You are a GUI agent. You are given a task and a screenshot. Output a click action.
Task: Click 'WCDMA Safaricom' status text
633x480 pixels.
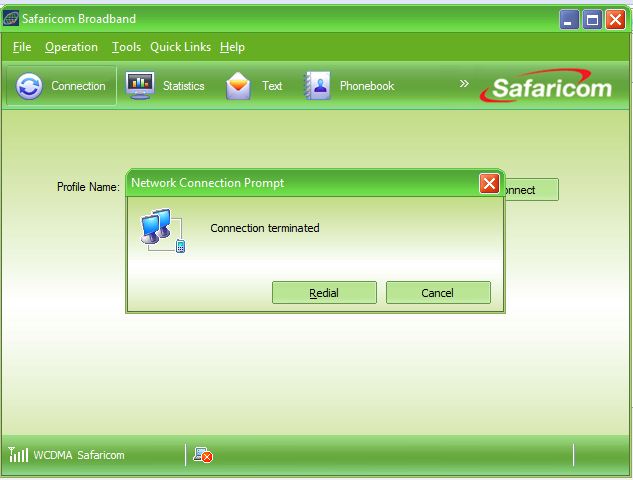79,455
